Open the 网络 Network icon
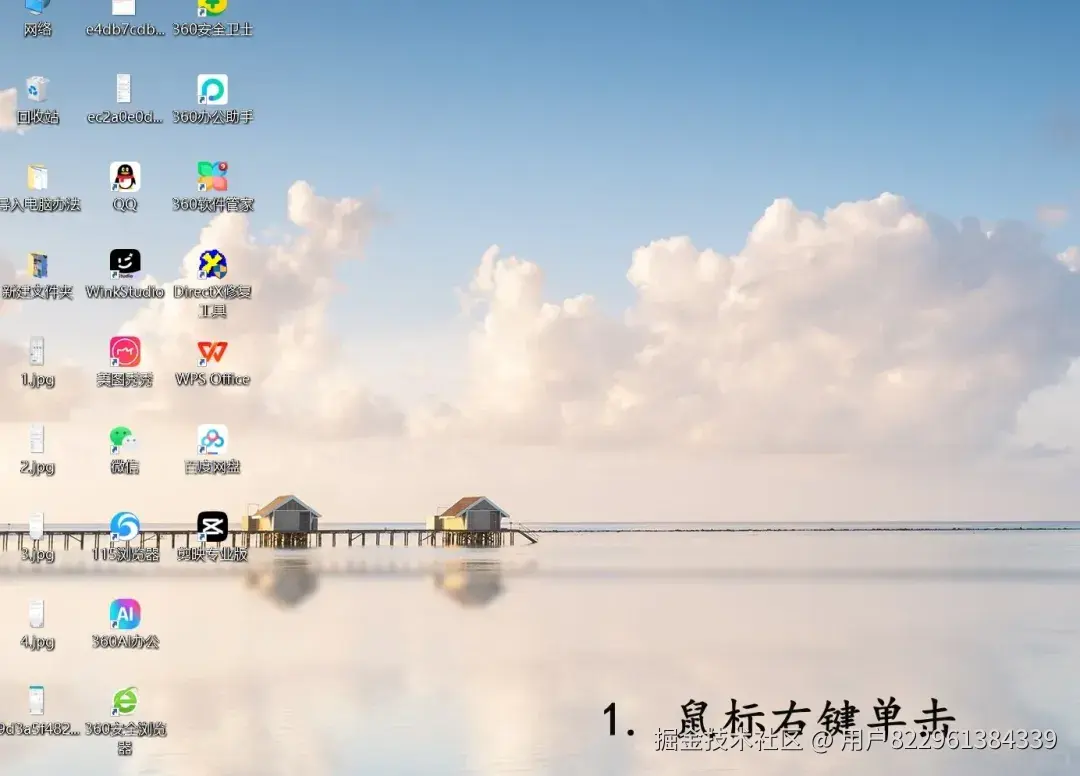Viewport: 1080px width, 776px height. (38, 8)
